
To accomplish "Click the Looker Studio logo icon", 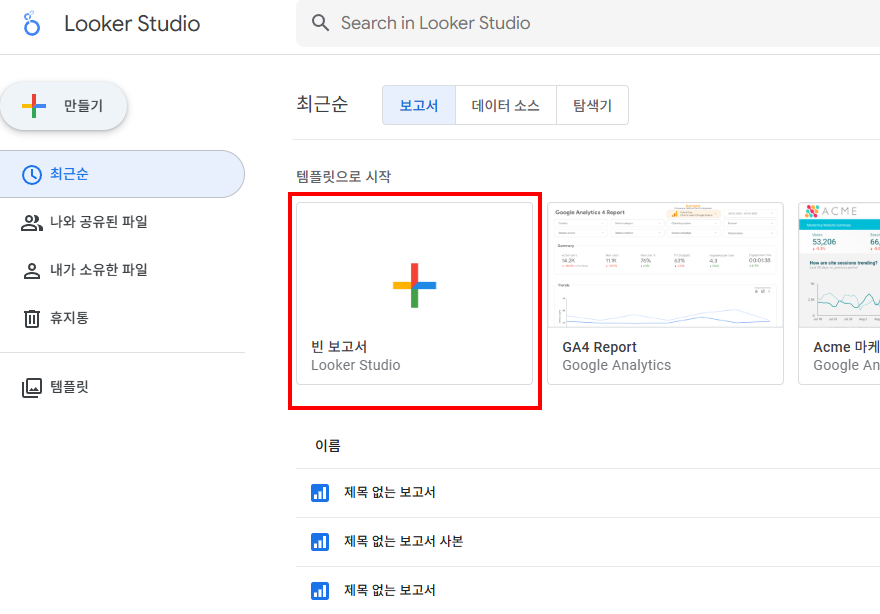I will pos(31,24).
